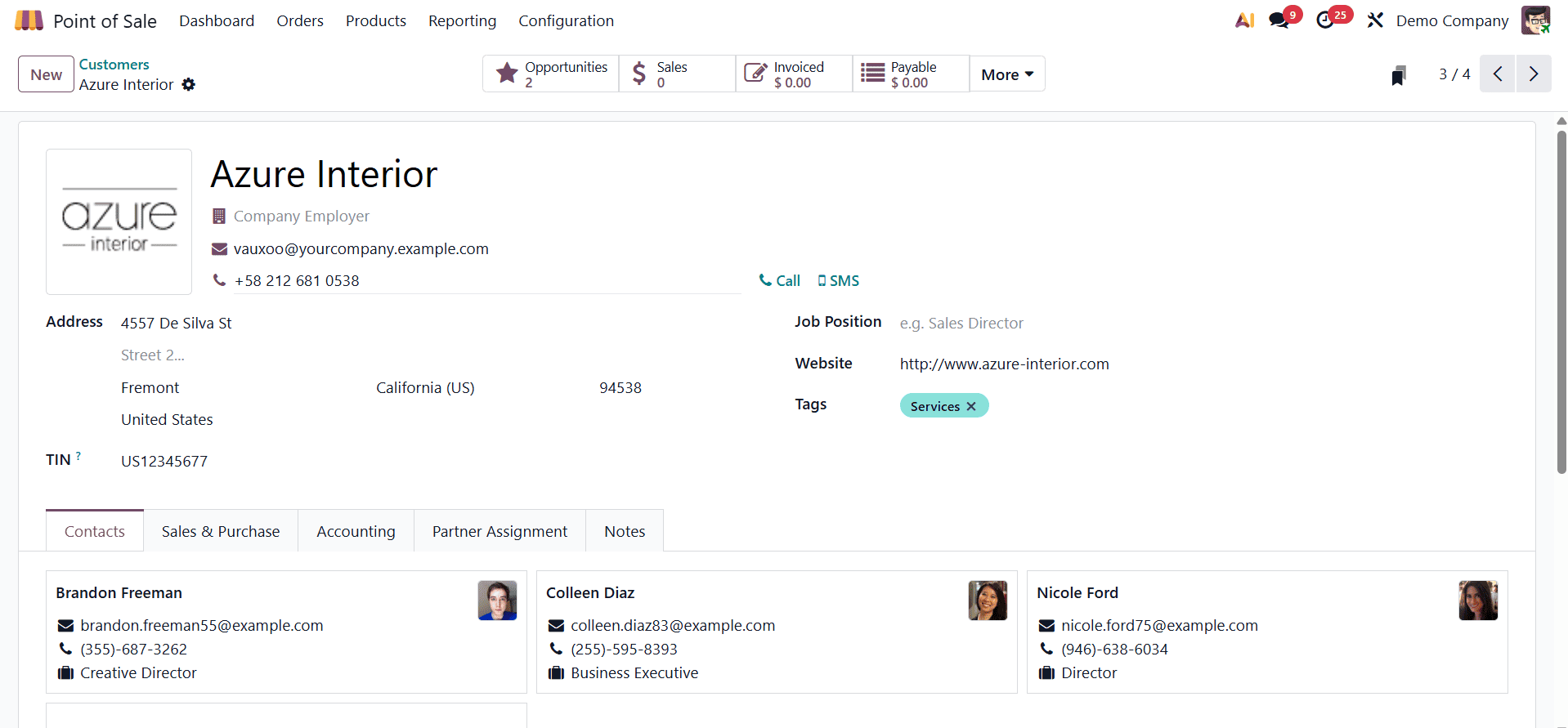Switch to the Accounting tab
The image size is (1568, 728).
356,531
